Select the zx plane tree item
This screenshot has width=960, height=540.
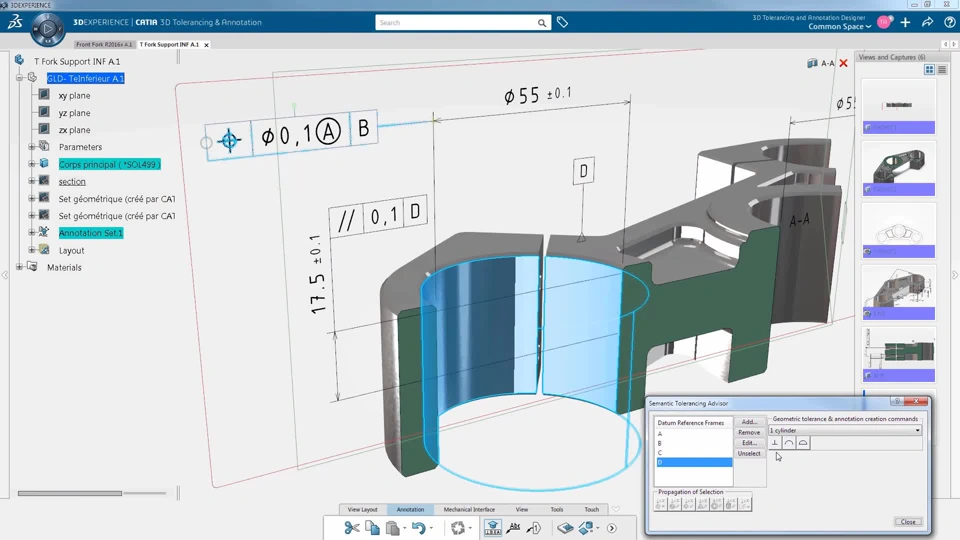pyautogui.click(x=74, y=130)
